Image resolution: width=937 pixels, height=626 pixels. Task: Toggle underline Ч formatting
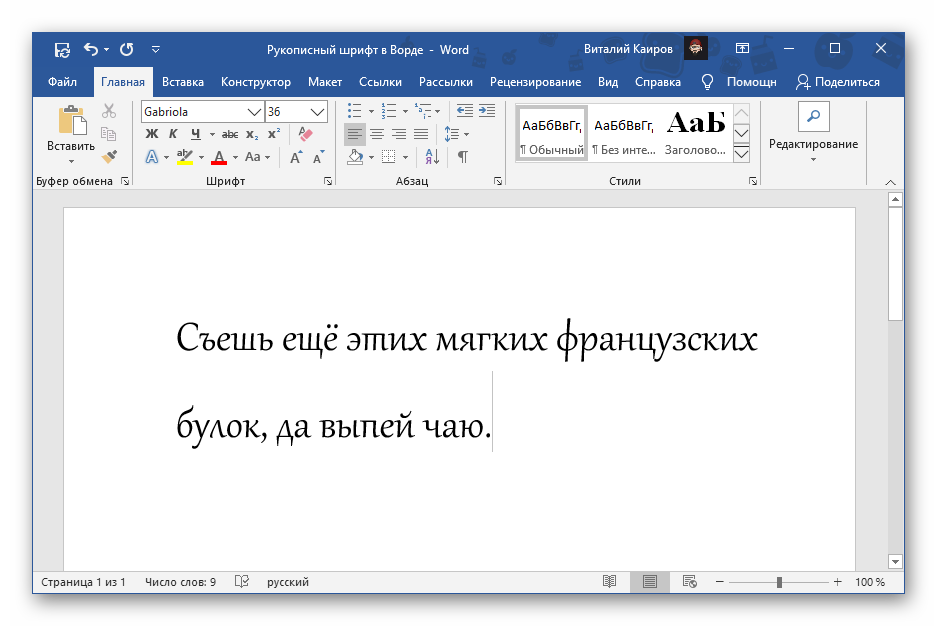coord(195,134)
